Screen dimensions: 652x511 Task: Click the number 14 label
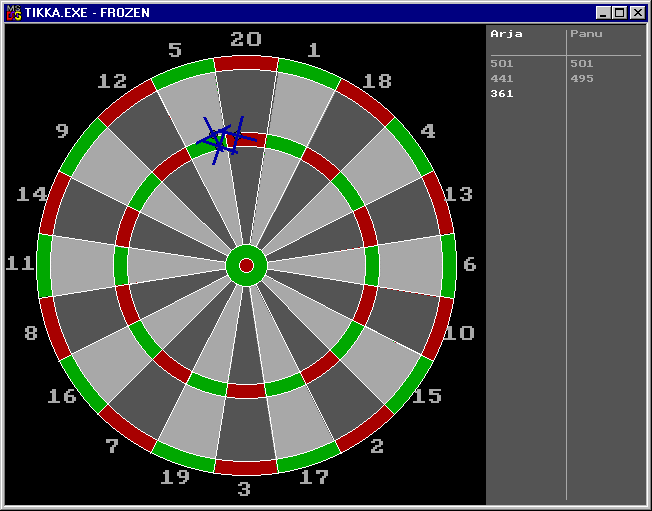pyautogui.click(x=32, y=194)
